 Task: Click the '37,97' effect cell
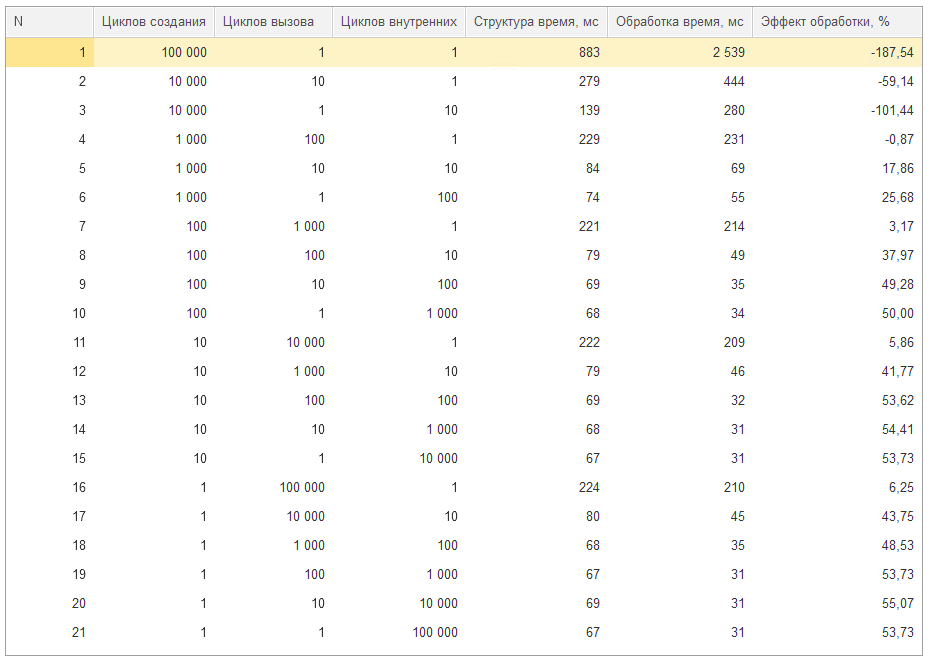click(x=837, y=256)
